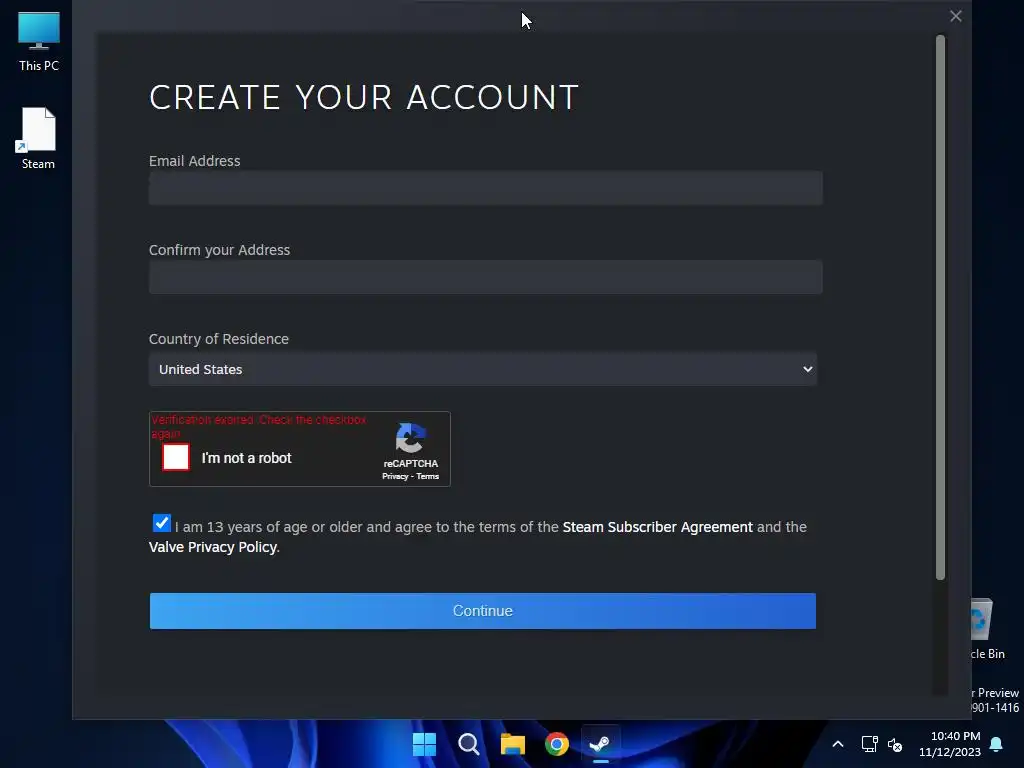Open the Country of Residence dropdown
Screen dimensions: 1024x768
(483, 369)
